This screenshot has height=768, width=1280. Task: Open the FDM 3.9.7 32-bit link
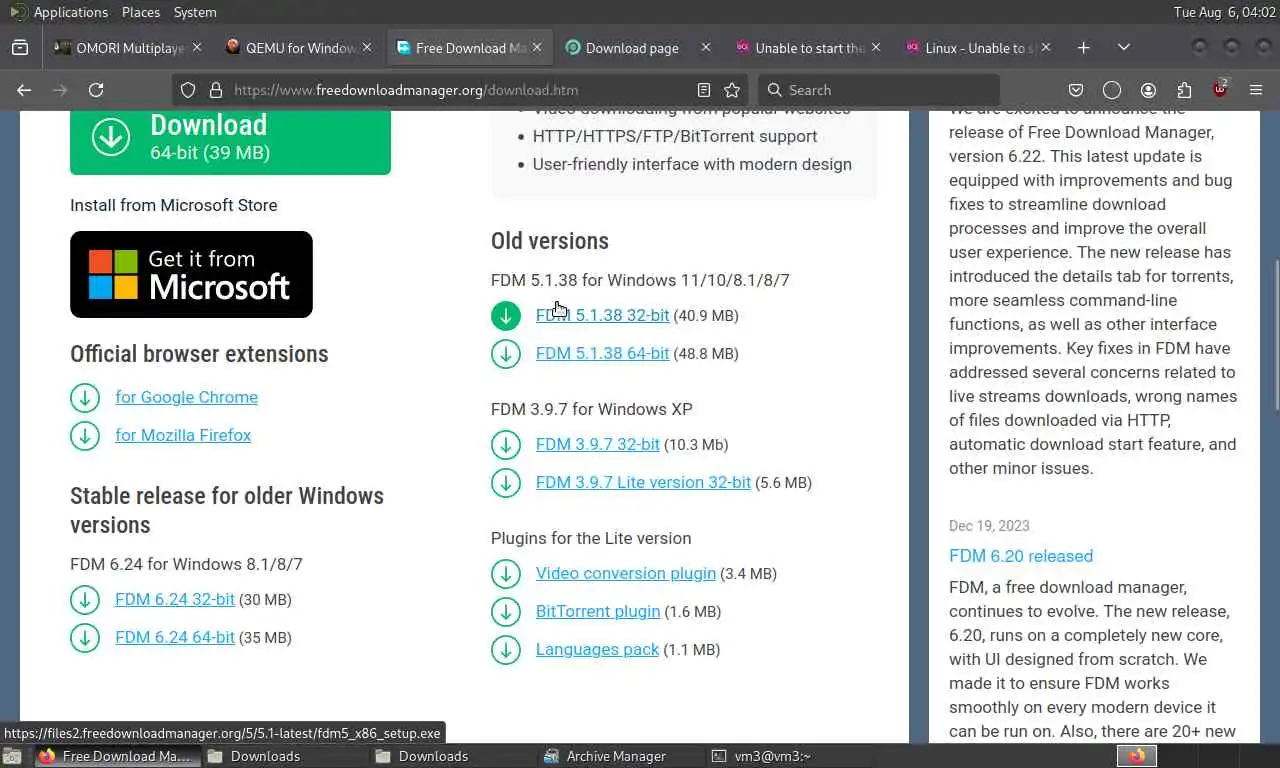(598, 444)
